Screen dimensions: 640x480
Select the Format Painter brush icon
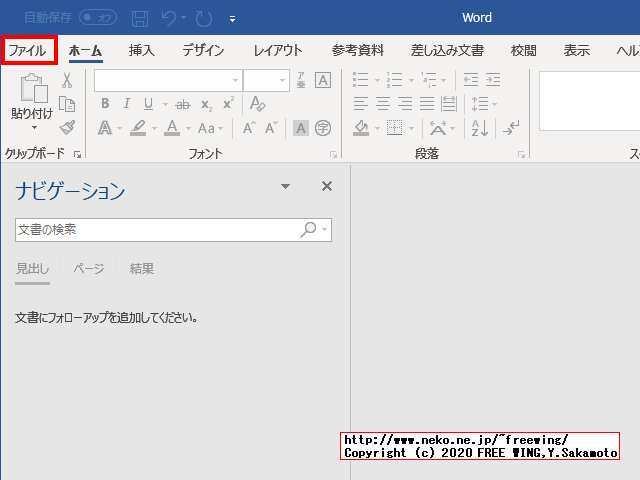tap(67, 127)
